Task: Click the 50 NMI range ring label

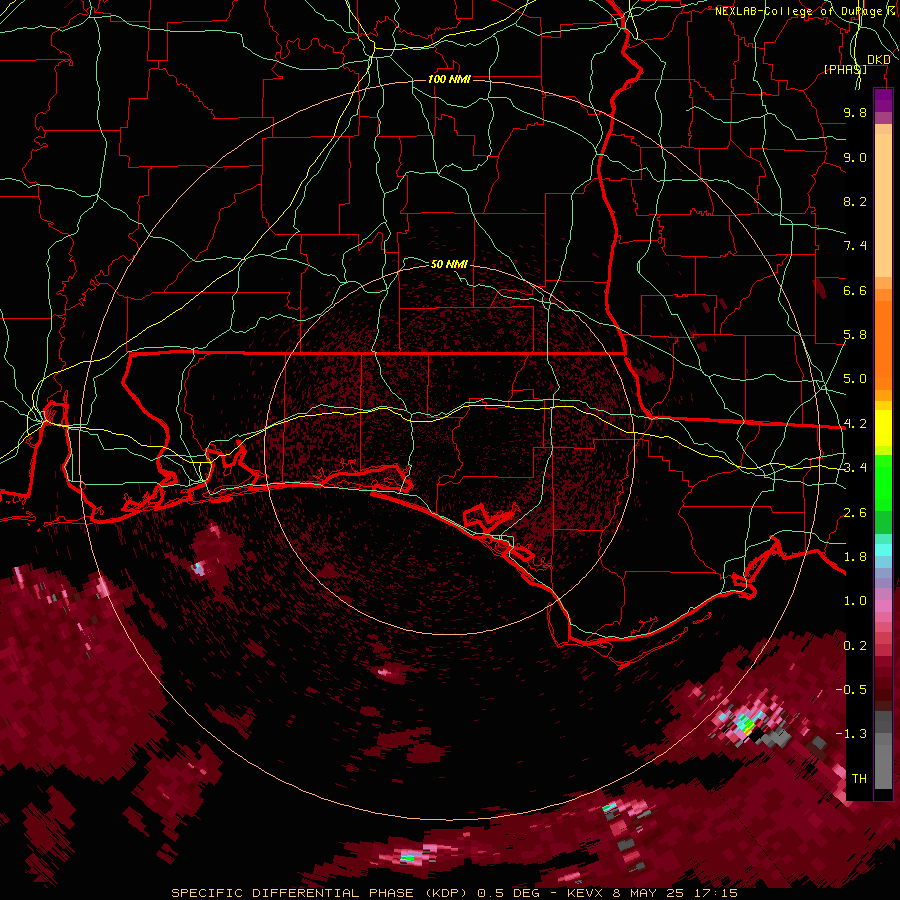Action: 449,264
